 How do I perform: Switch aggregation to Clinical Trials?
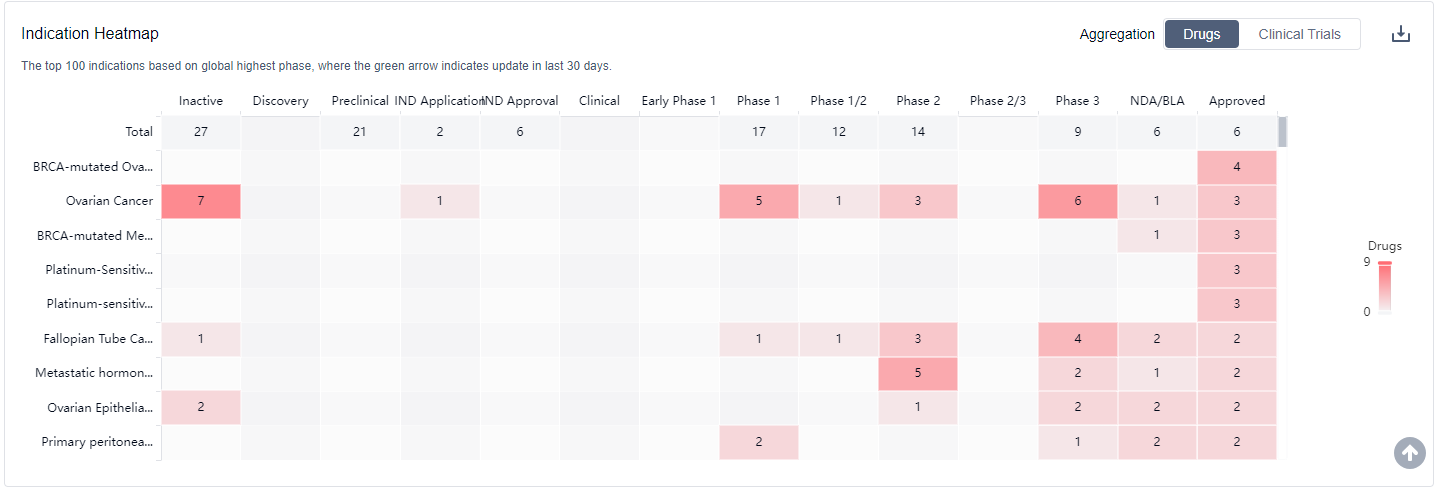pyautogui.click(x=1299, y=34)
